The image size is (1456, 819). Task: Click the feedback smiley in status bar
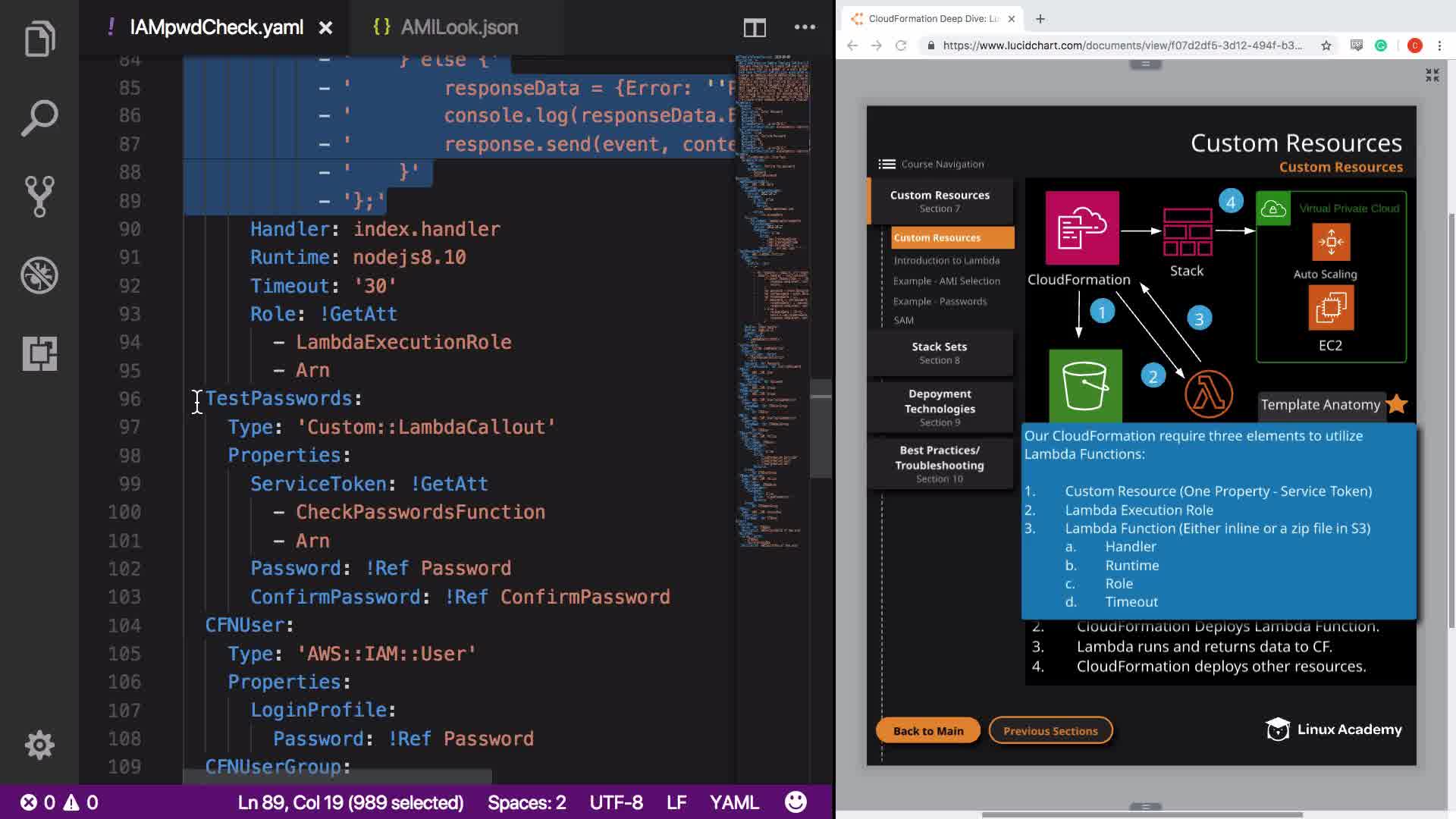(x=795, y=802)
